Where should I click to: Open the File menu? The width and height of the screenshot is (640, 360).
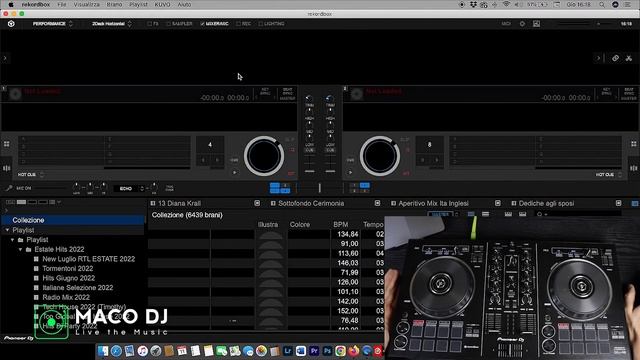[x=62, y=4]
